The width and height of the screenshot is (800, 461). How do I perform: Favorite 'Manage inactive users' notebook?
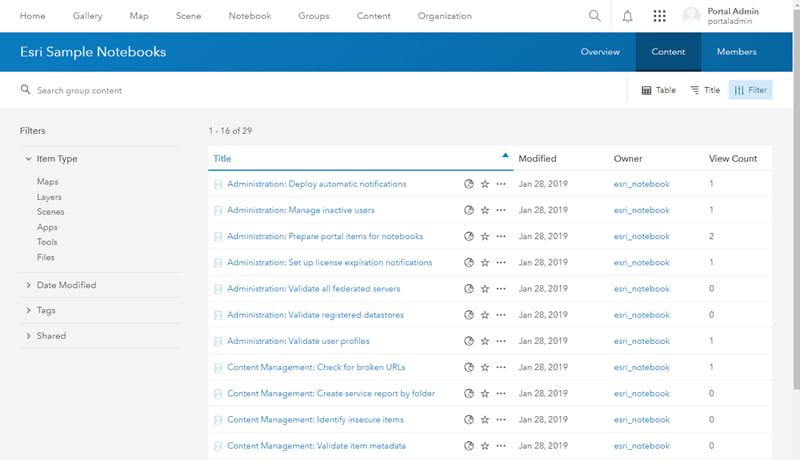(485, 210)
